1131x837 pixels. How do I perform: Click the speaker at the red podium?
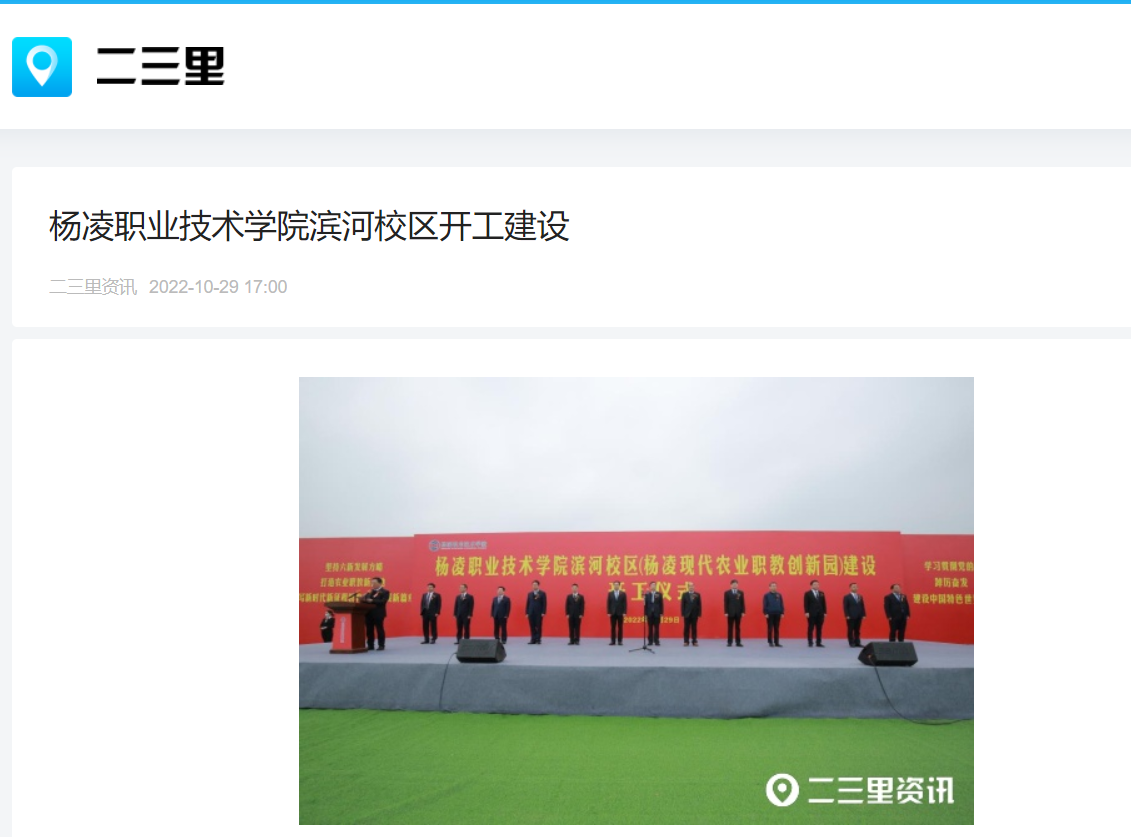tap(375, 613)
